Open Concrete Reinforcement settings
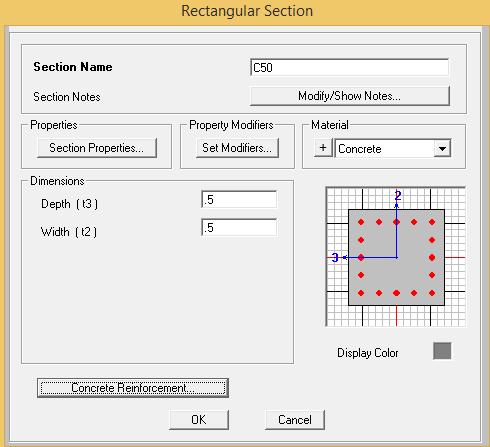Image resolution: width=490 pixels, height=447 pixels. click(x=133, y=388)
